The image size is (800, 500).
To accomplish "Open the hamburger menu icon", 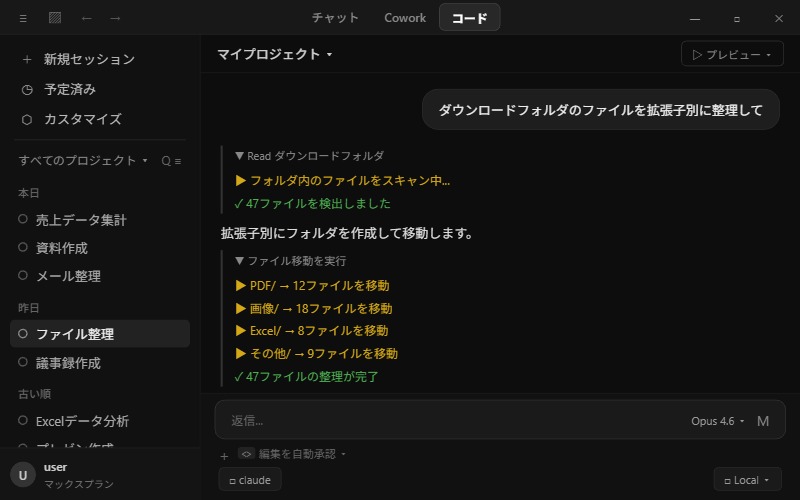I will point(23,18).
